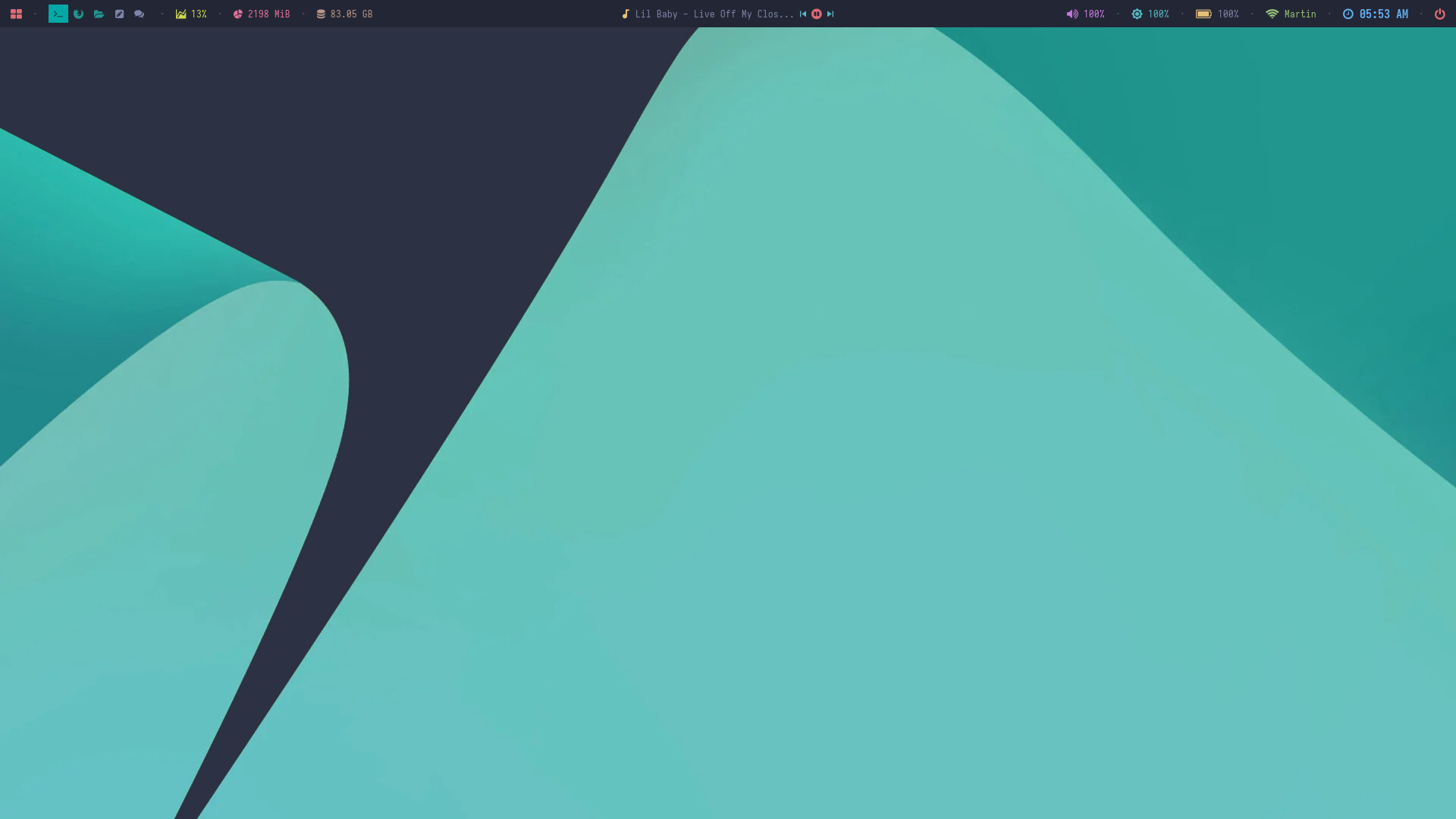Image resolution: width=1456 pixels, height=819 pixels.
Task: Skip to the previous track
Action: (803, 14)
